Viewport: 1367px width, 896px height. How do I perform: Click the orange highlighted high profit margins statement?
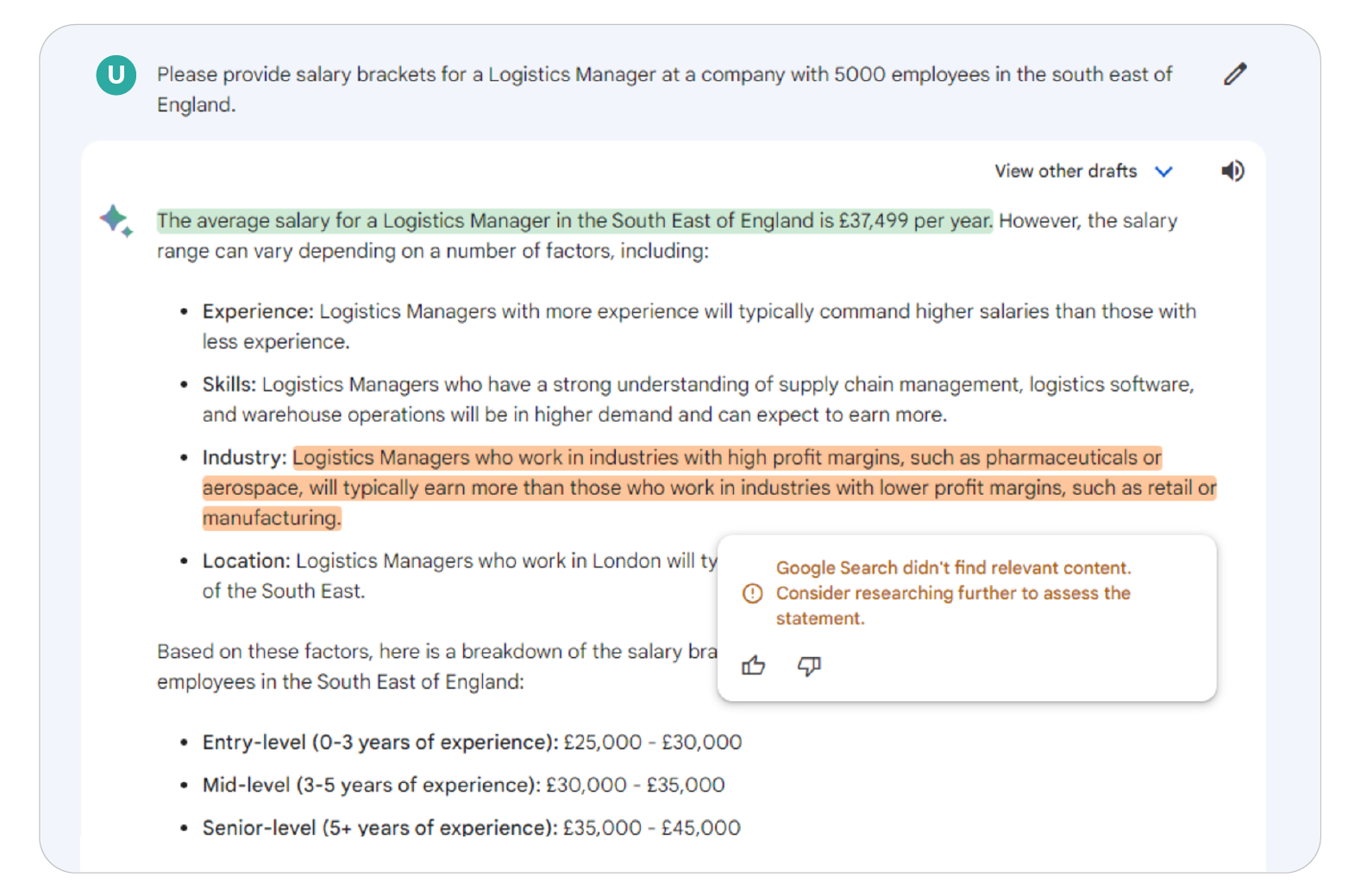coord(707,488)
